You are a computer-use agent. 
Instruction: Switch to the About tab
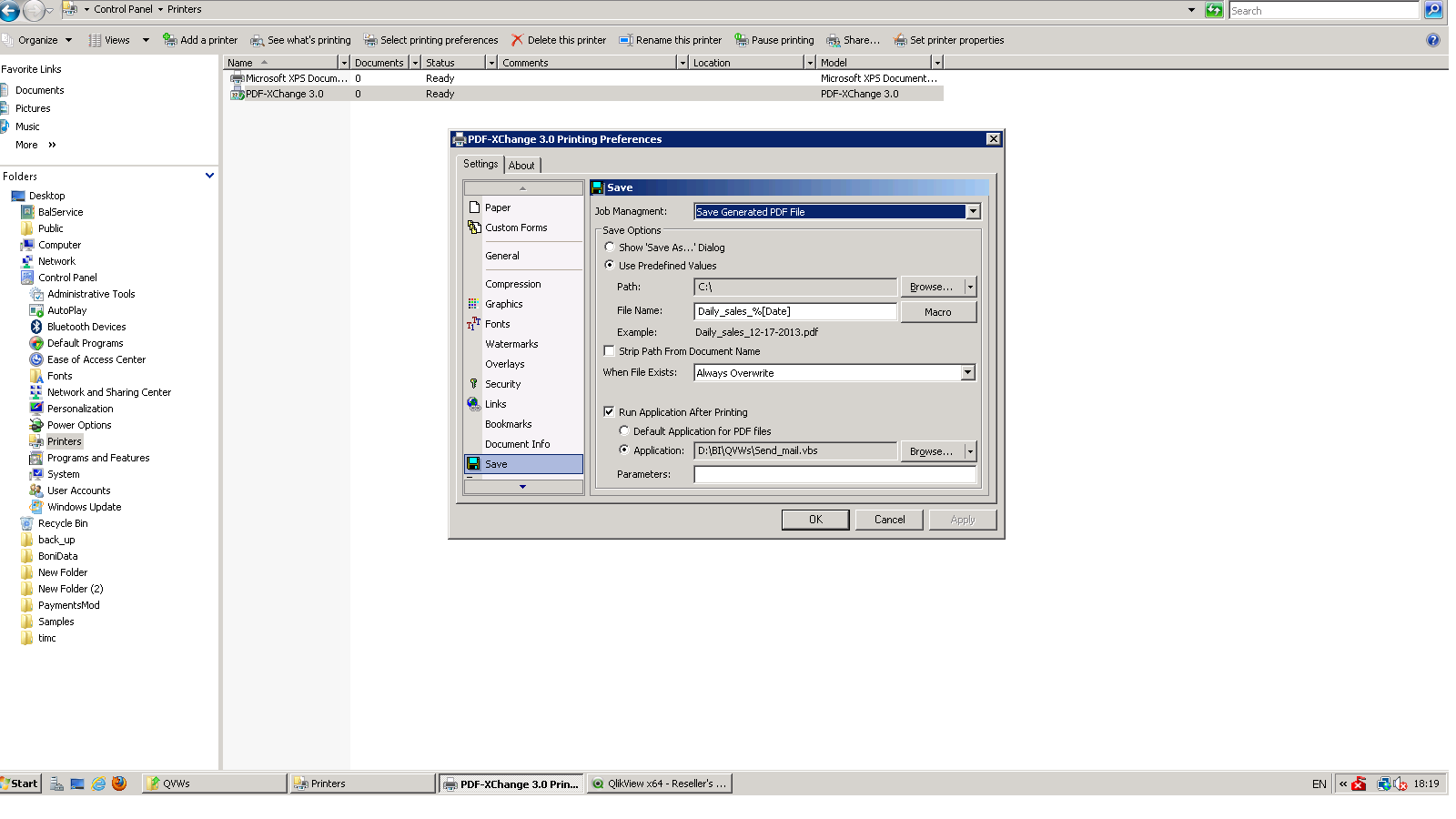(x=522, y=166)
